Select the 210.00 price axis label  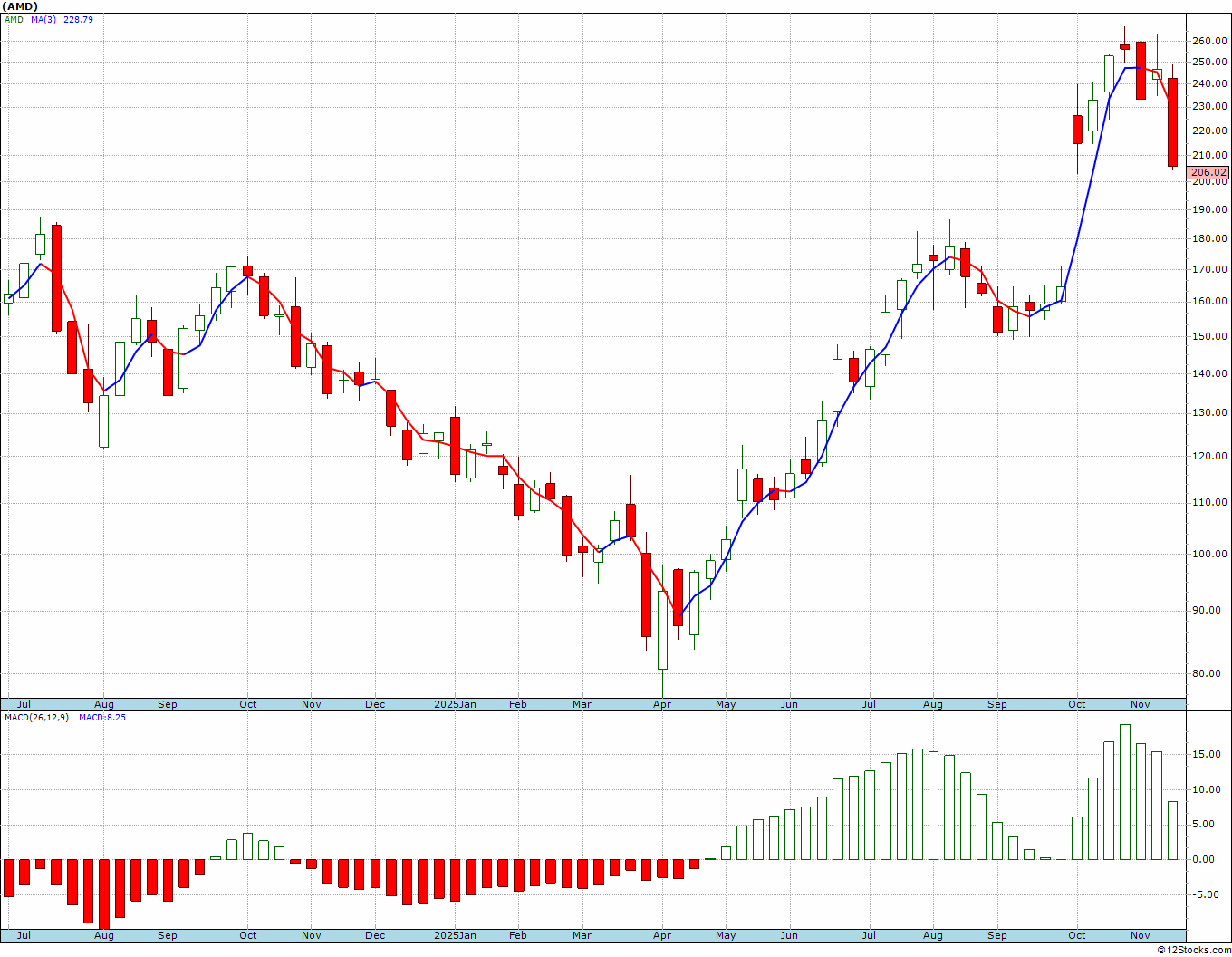1209,155
